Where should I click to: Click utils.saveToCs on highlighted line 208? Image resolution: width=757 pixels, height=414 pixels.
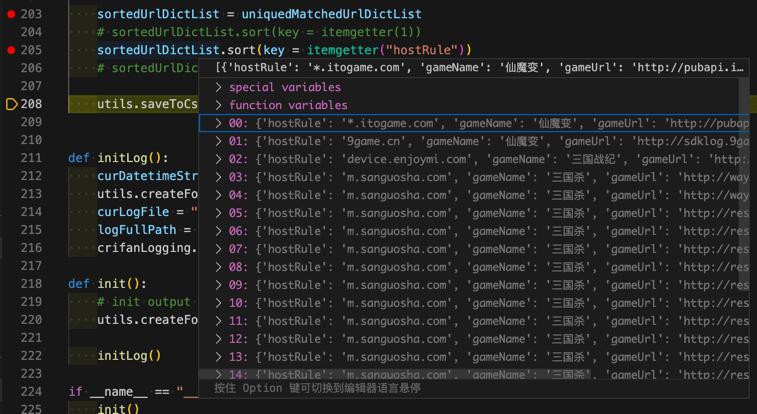(147, 104)
